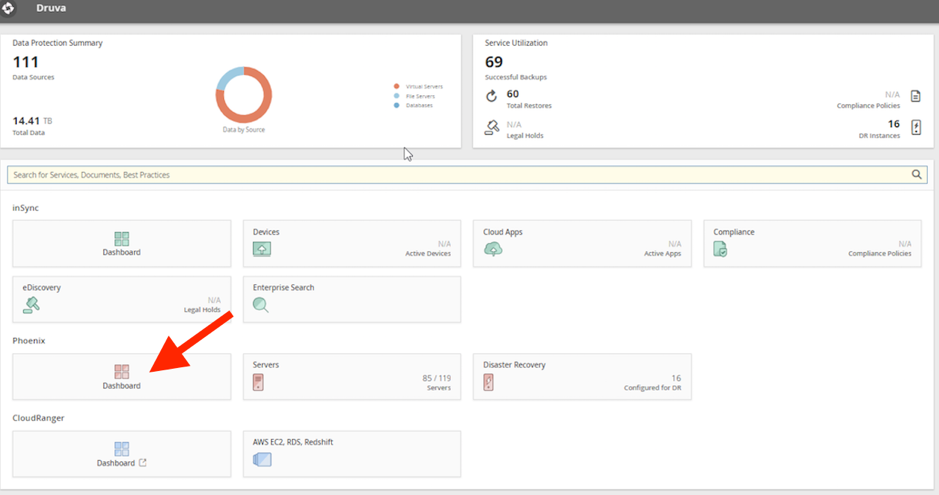The image size is (939, 495).
Task: Click the Databases legend color dot
Action: (396, 105)
